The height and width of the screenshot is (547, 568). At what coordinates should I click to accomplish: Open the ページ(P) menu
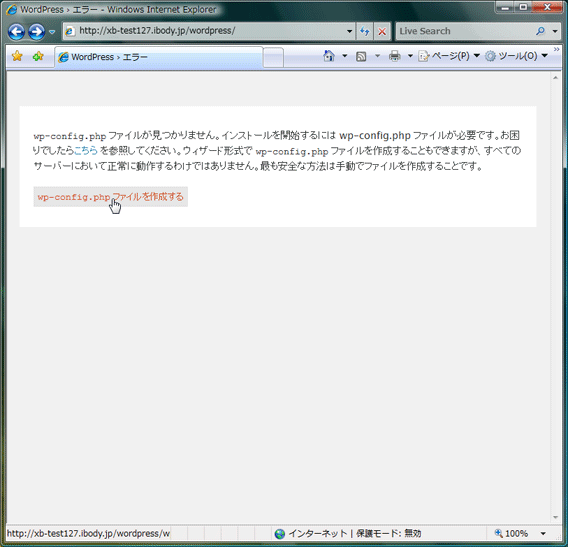point(449,56)
